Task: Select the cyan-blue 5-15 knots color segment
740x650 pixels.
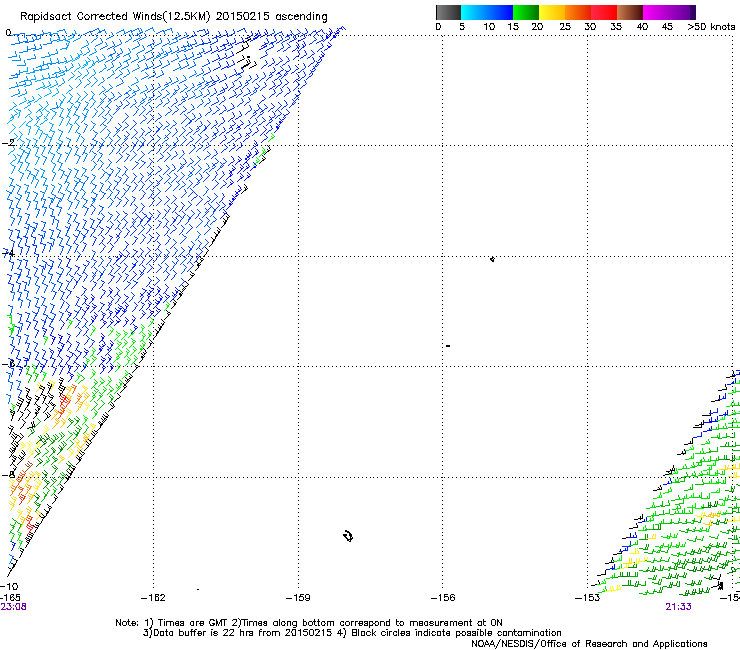Action: 487,12
